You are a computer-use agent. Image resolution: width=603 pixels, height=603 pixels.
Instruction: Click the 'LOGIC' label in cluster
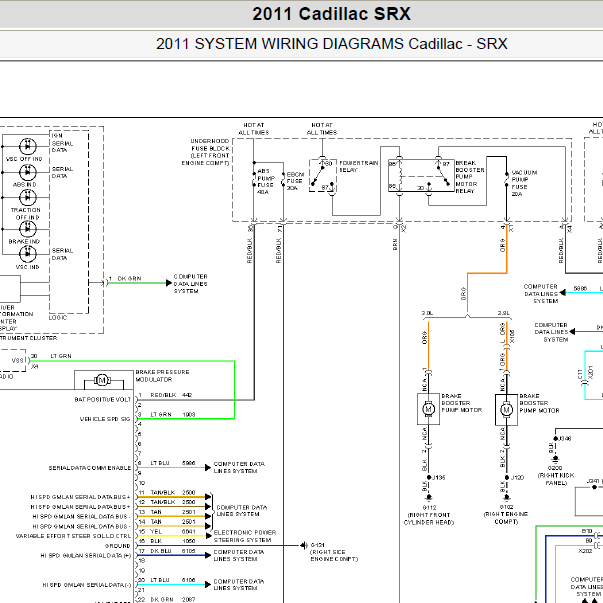pyautogui.click(x=58, y=318)
